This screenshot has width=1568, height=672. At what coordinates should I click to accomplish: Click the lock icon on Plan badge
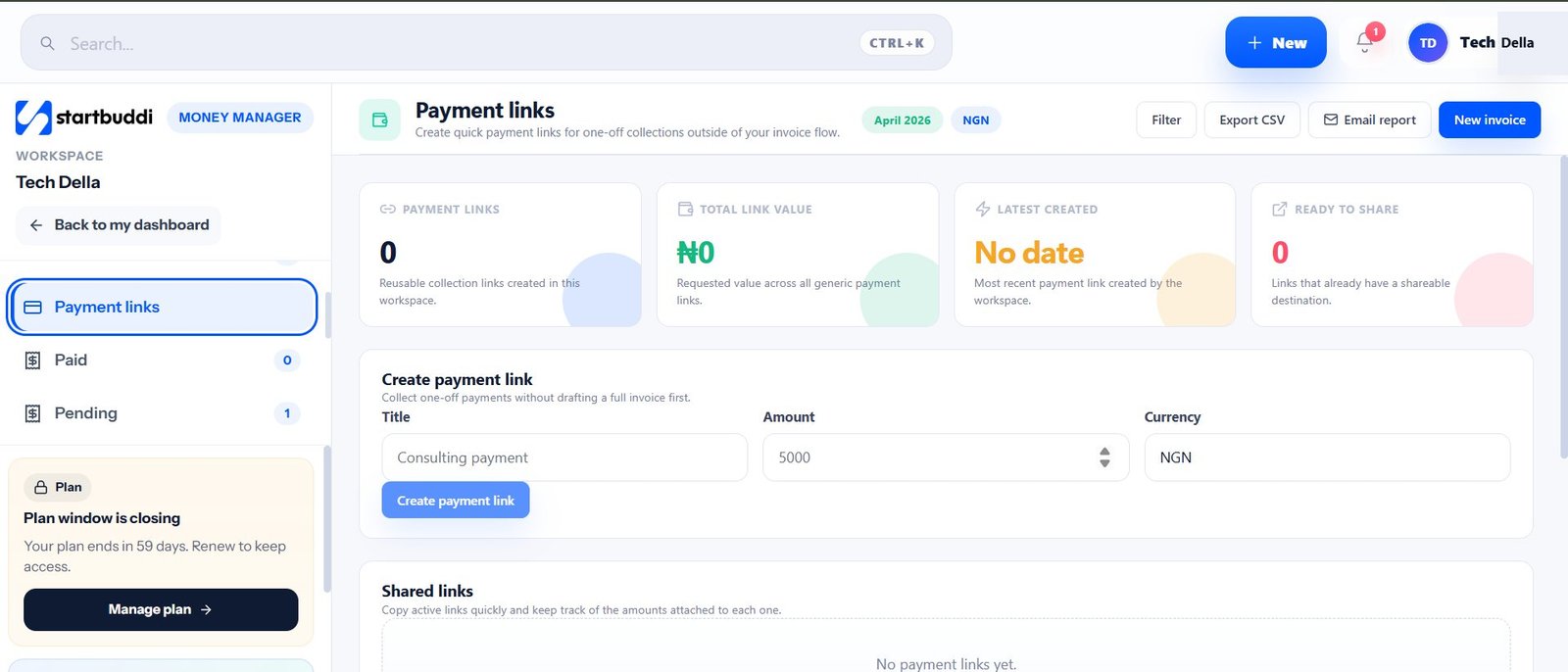coord(41,487)
